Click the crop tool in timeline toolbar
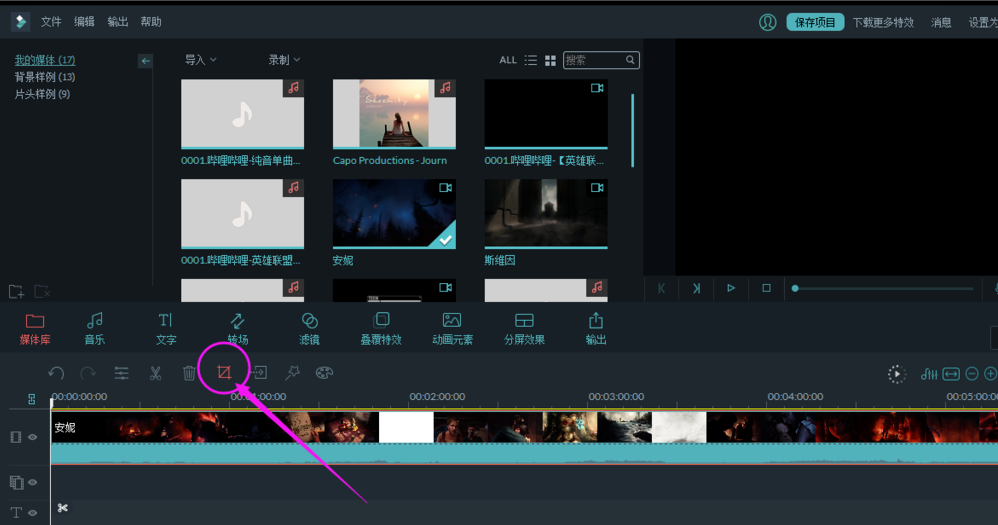The height and width of the screenshot is (525, 998). (223, 373)
